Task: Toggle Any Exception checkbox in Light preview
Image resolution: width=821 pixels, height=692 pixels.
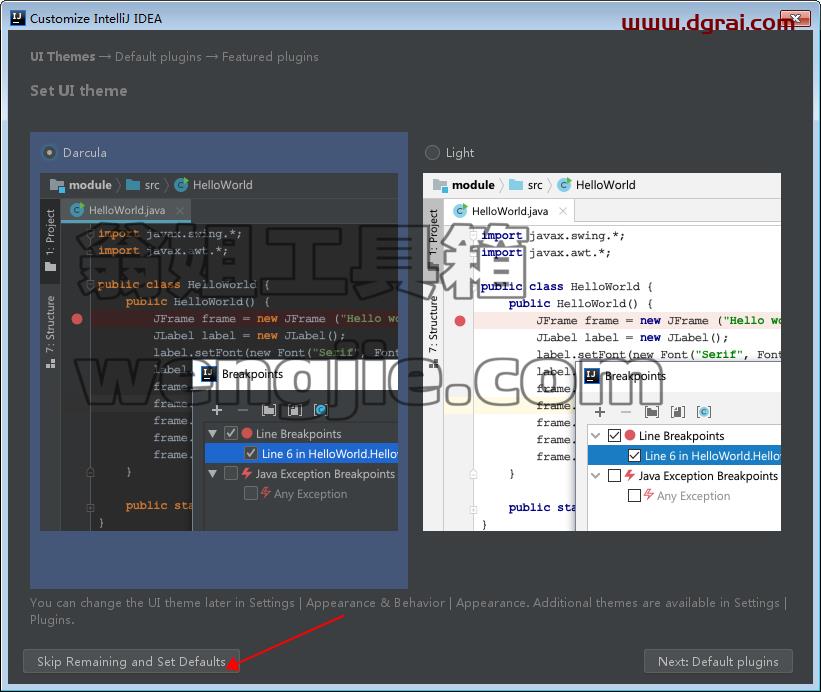Action: (634, 495)
